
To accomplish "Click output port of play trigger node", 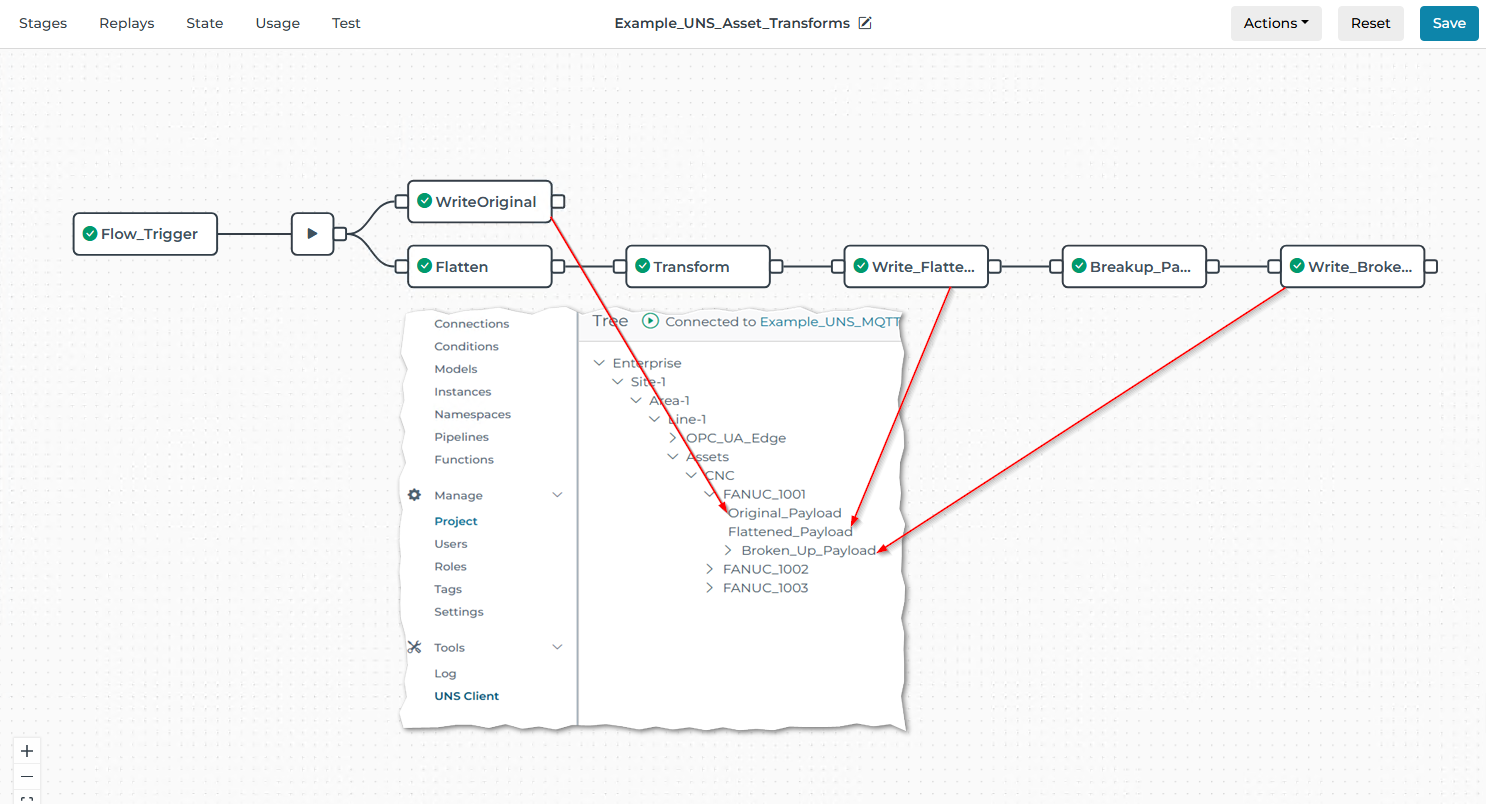I will pyautogui.click(x=340, y=234).
